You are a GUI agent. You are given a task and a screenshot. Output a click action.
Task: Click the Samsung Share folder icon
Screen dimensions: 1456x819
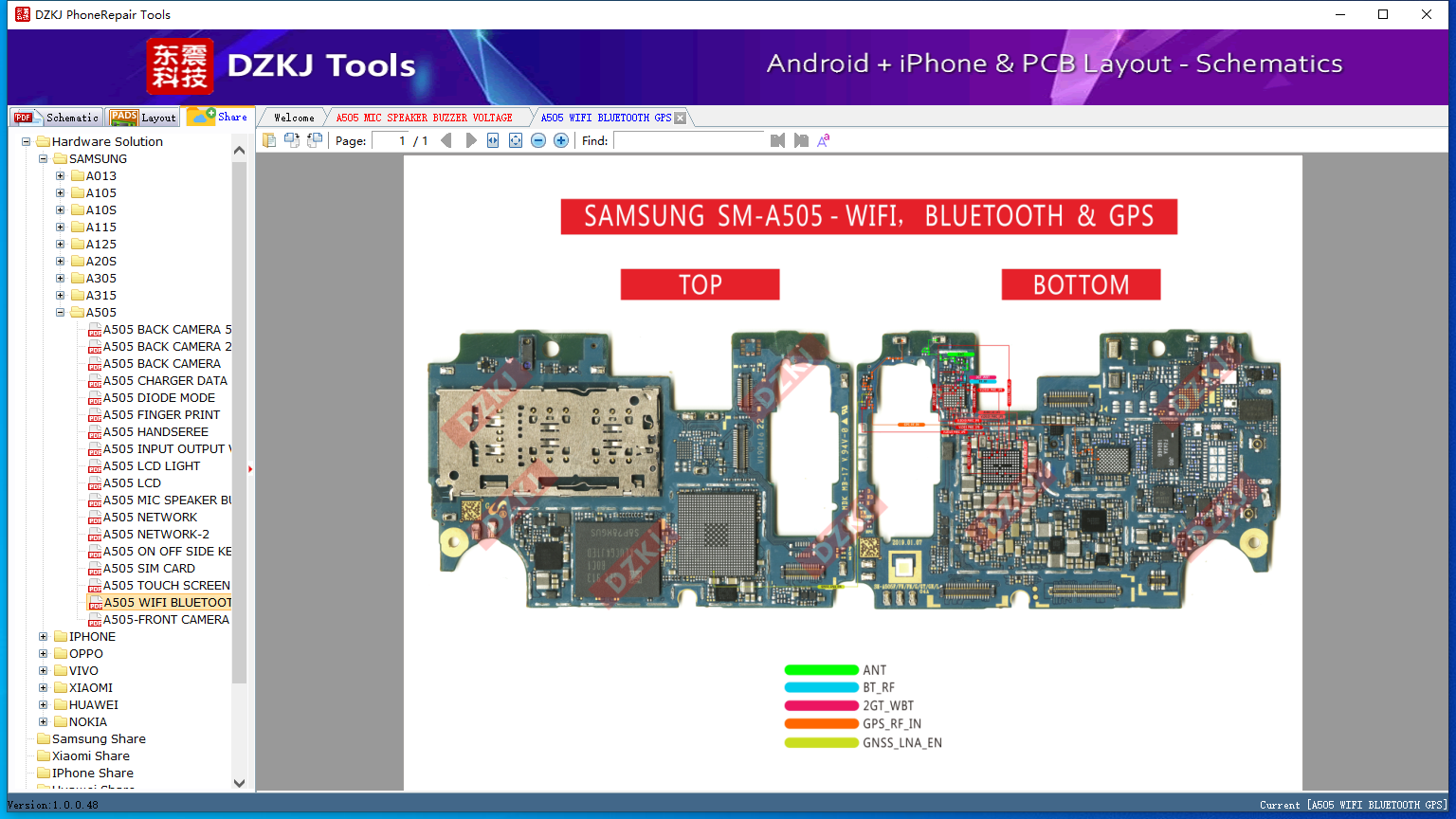coord(44,738)
